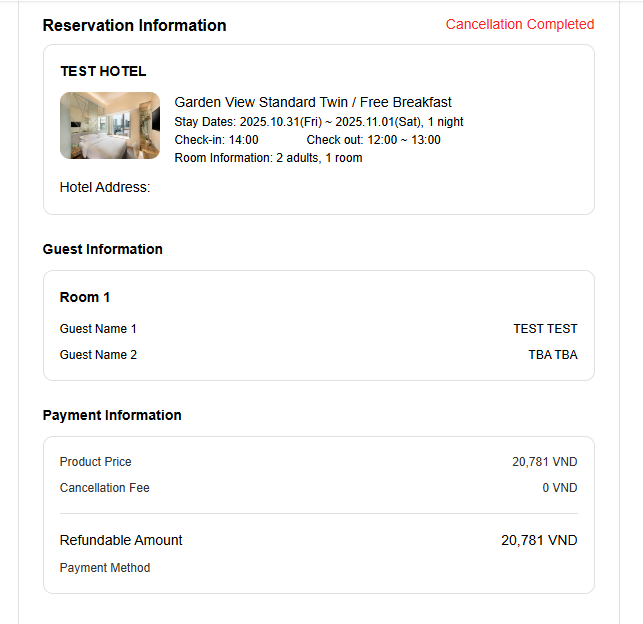The height and width of the screenshot is (624, 643).
Task: Click the Stay Dates line
Action: [319, 122]
